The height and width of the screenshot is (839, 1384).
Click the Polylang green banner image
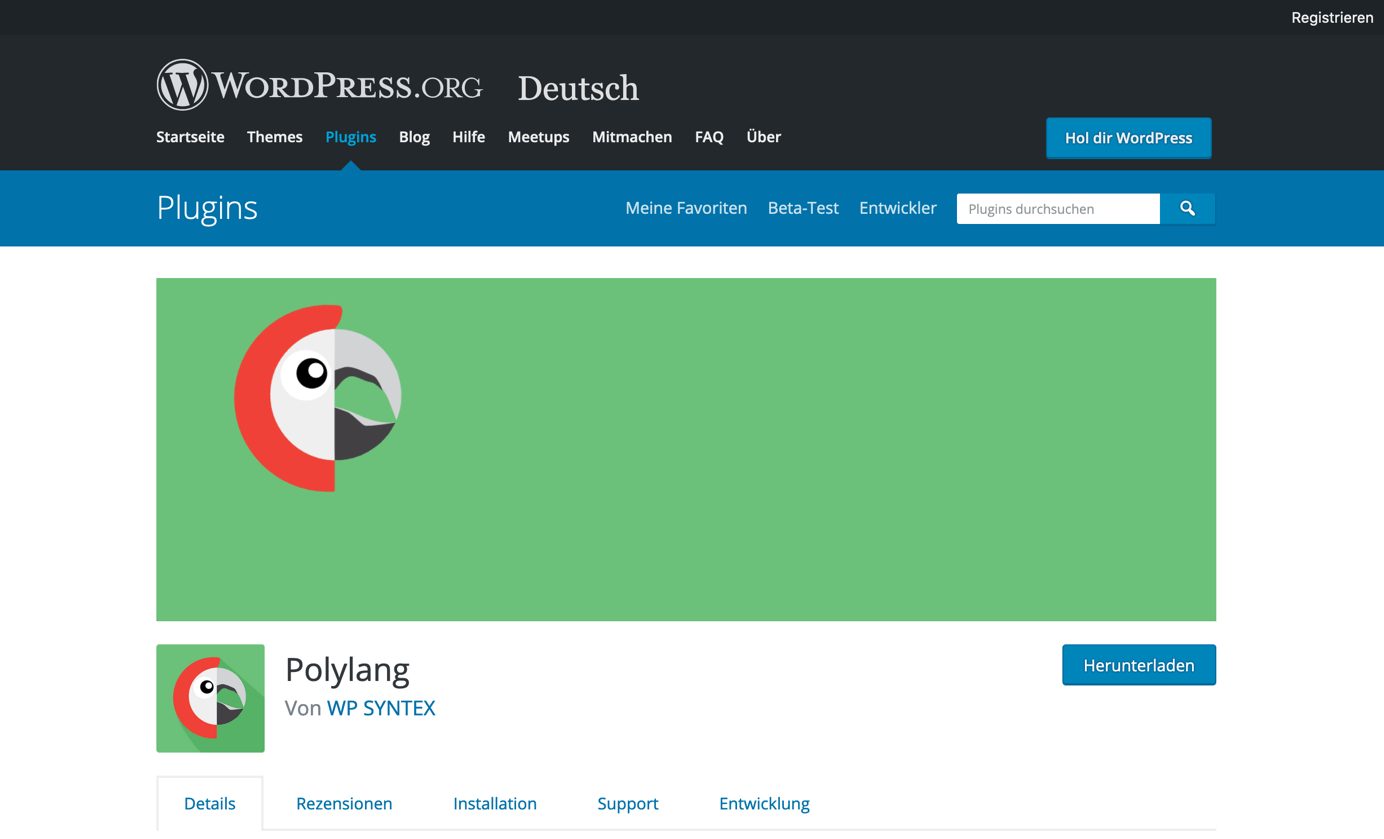tap(686, 449)
